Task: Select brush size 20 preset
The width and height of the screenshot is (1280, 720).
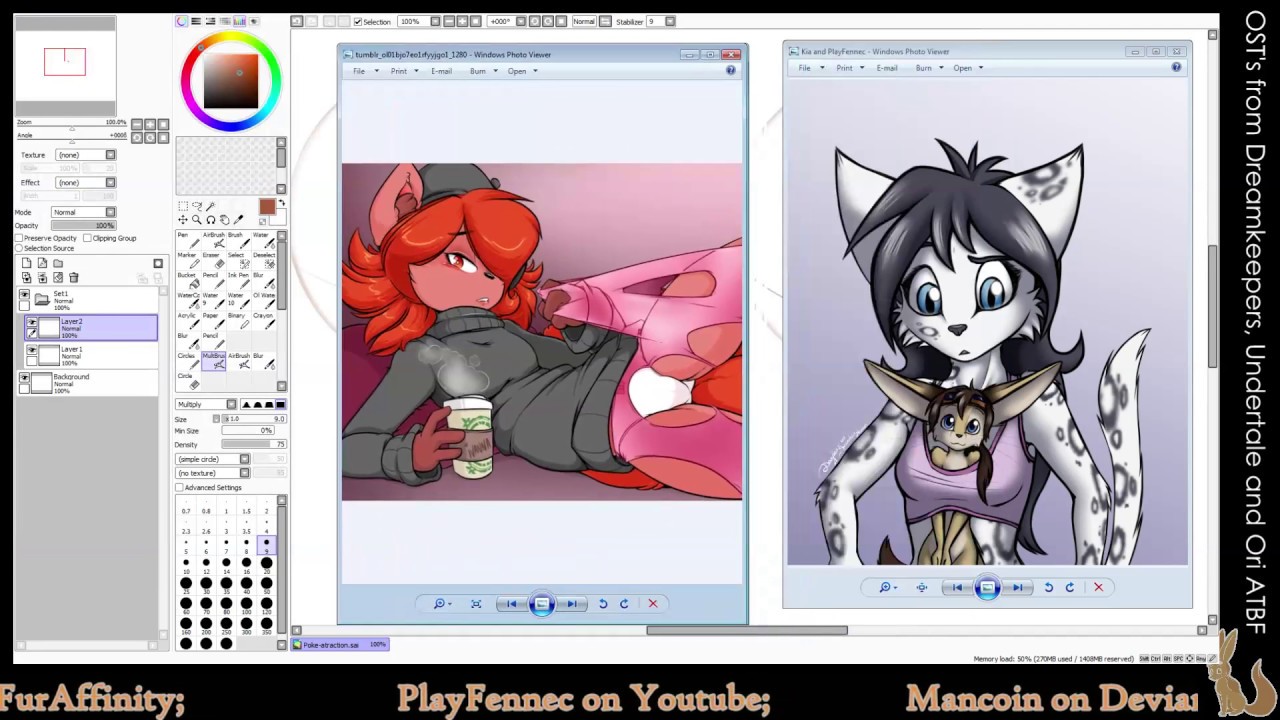Action: coord(266,566)
